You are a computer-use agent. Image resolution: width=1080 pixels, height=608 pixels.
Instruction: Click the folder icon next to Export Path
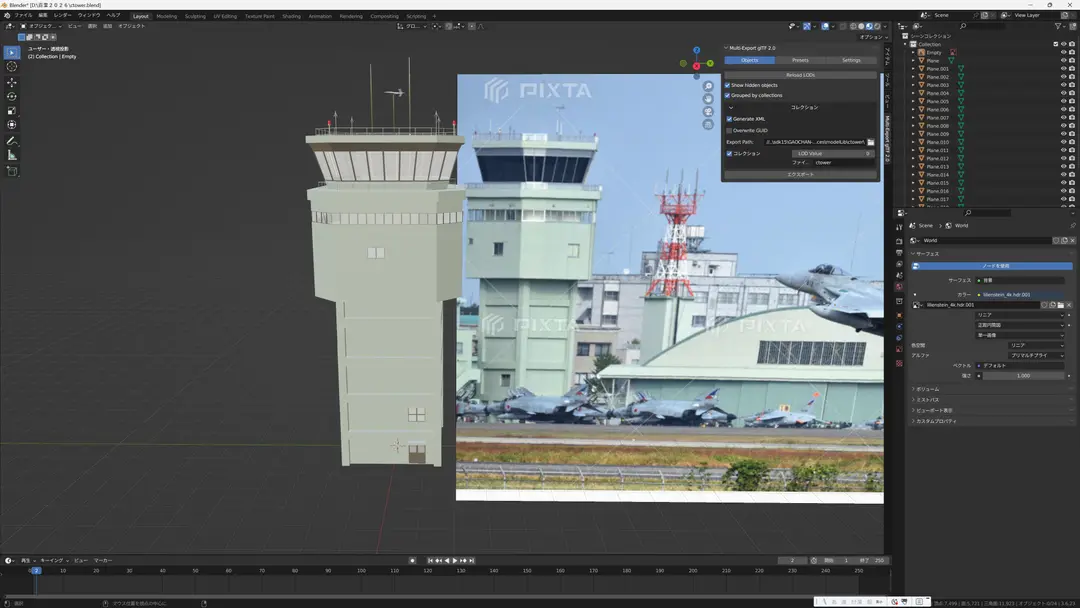871,142
